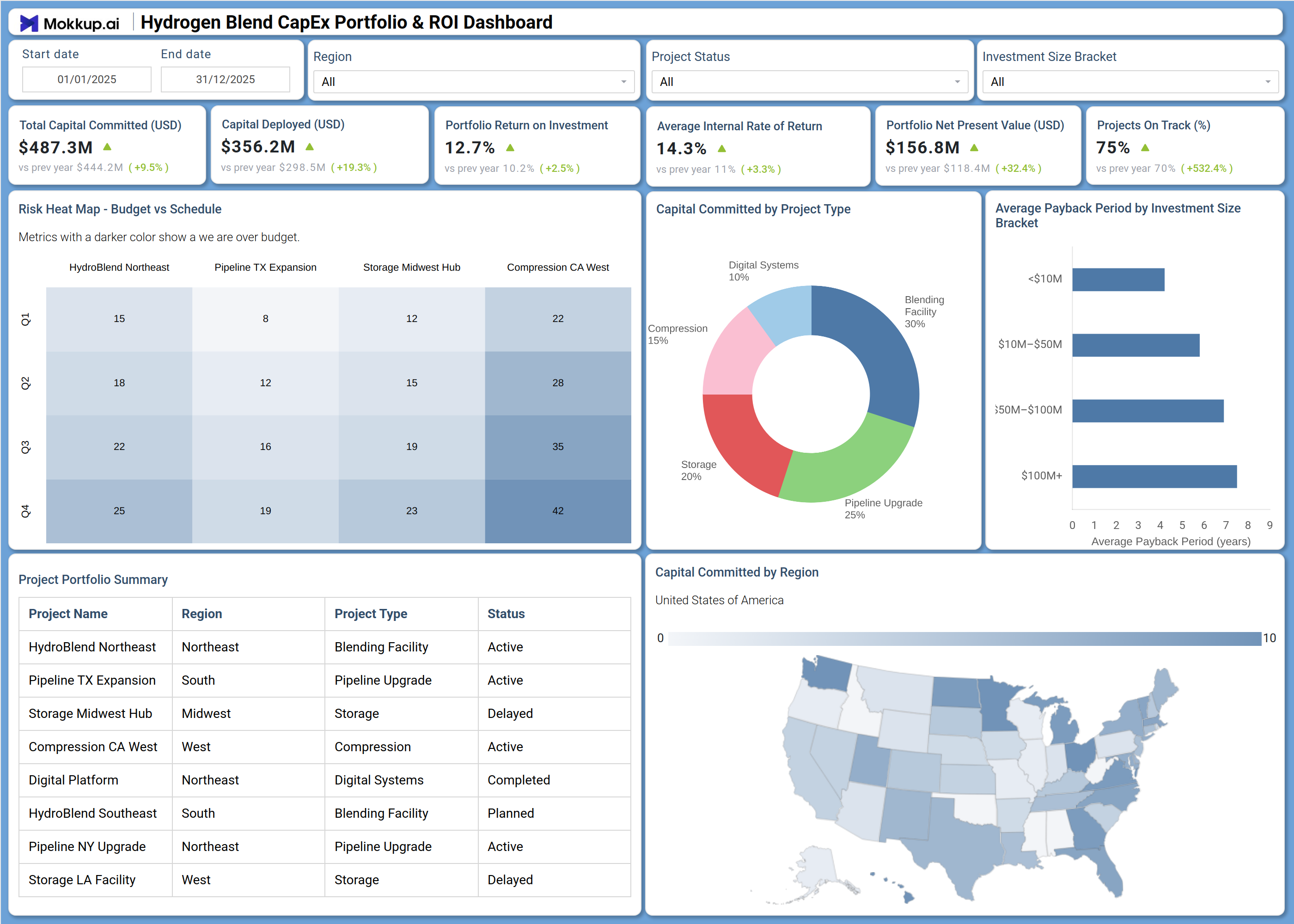Click trend arrow beside 75% Projects On Track
The image size is (1294, 924).
coord(1146,147)
